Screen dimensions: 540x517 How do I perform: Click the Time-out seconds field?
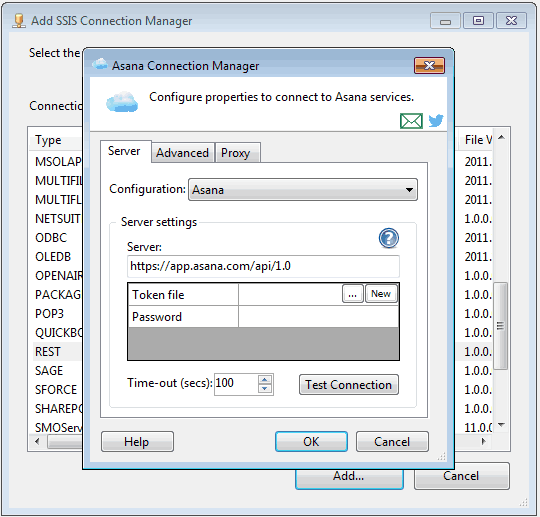click(x=236, y=384)
